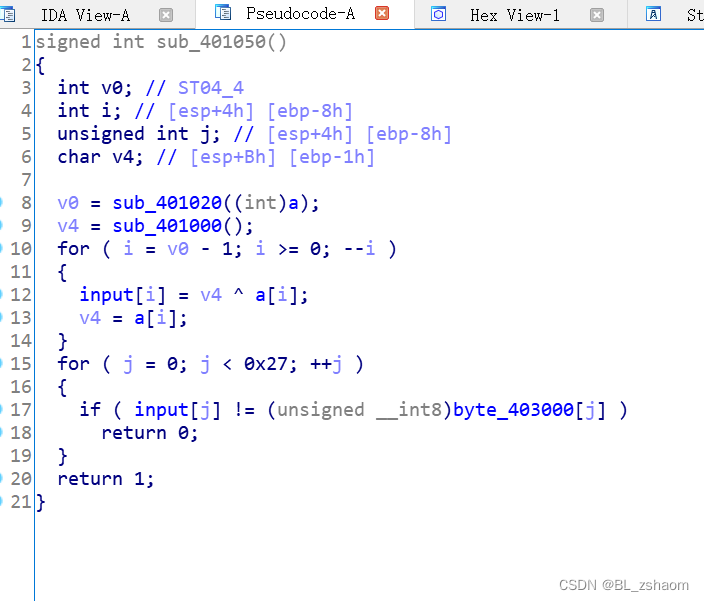Viewport: 704px width, 601px height.
Task: Click the IDA View-A tab icon
Action: pos(7,14)
